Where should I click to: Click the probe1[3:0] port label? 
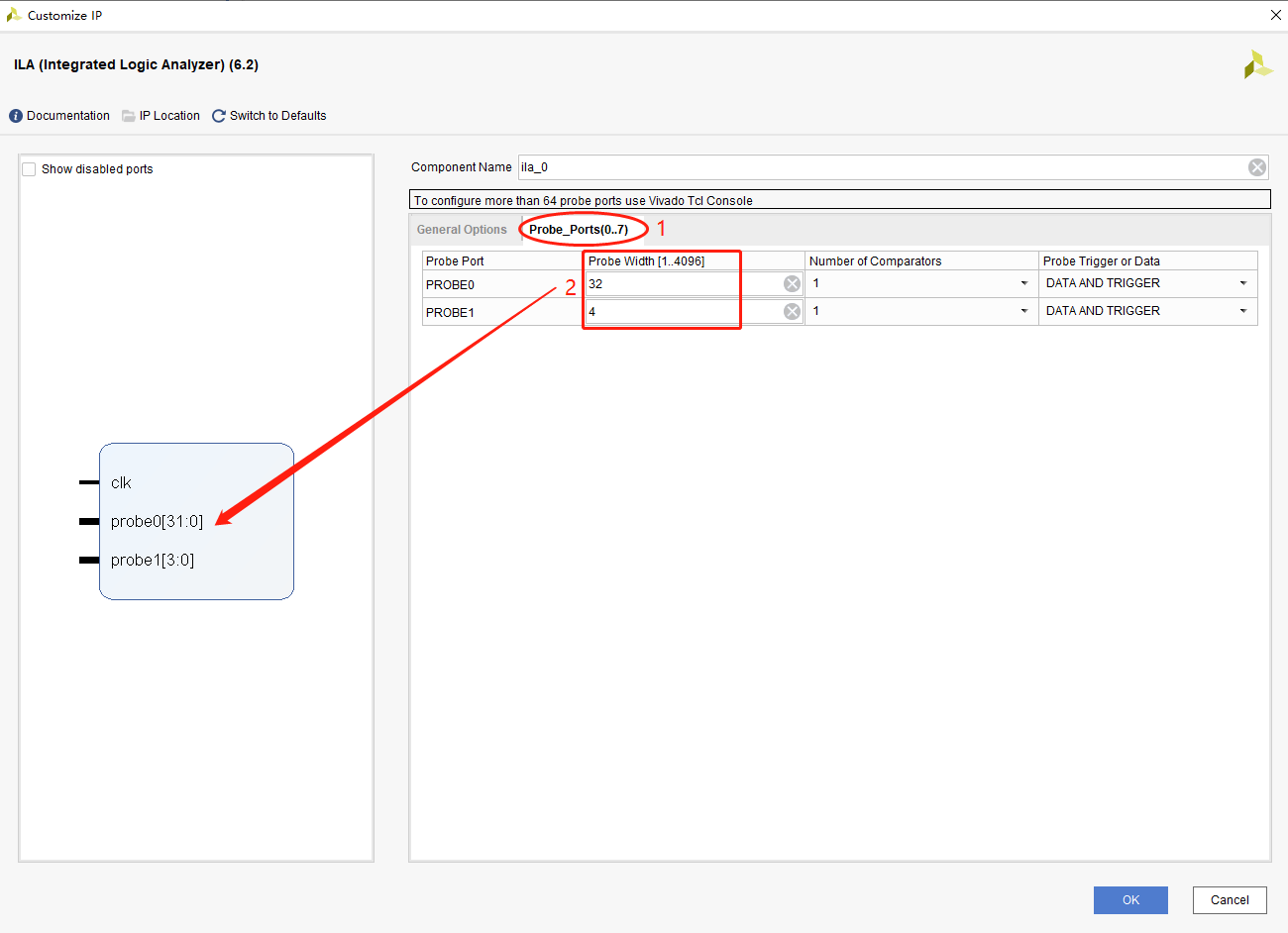tap(153, 561)
